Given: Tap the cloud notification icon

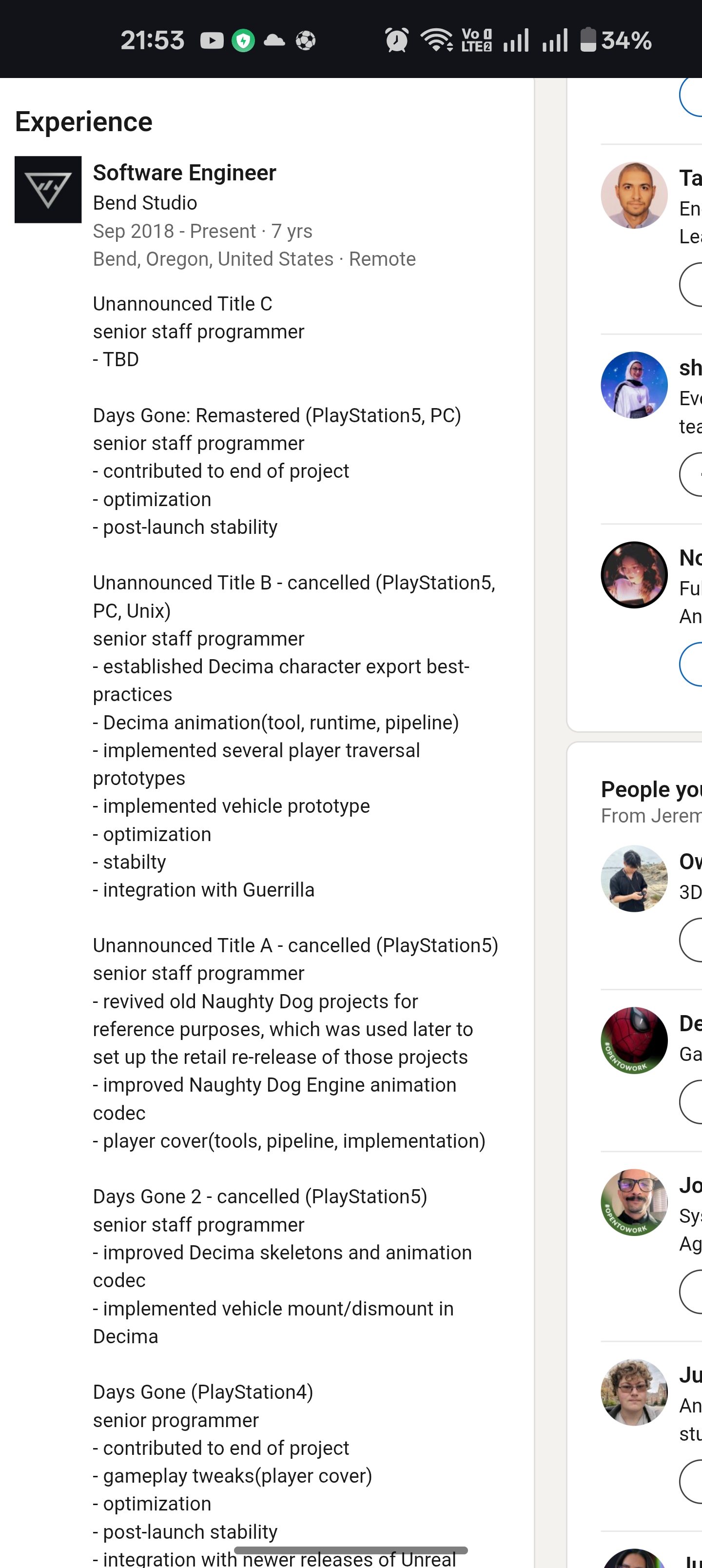Looking at the screenshot, I should [274, 41].
